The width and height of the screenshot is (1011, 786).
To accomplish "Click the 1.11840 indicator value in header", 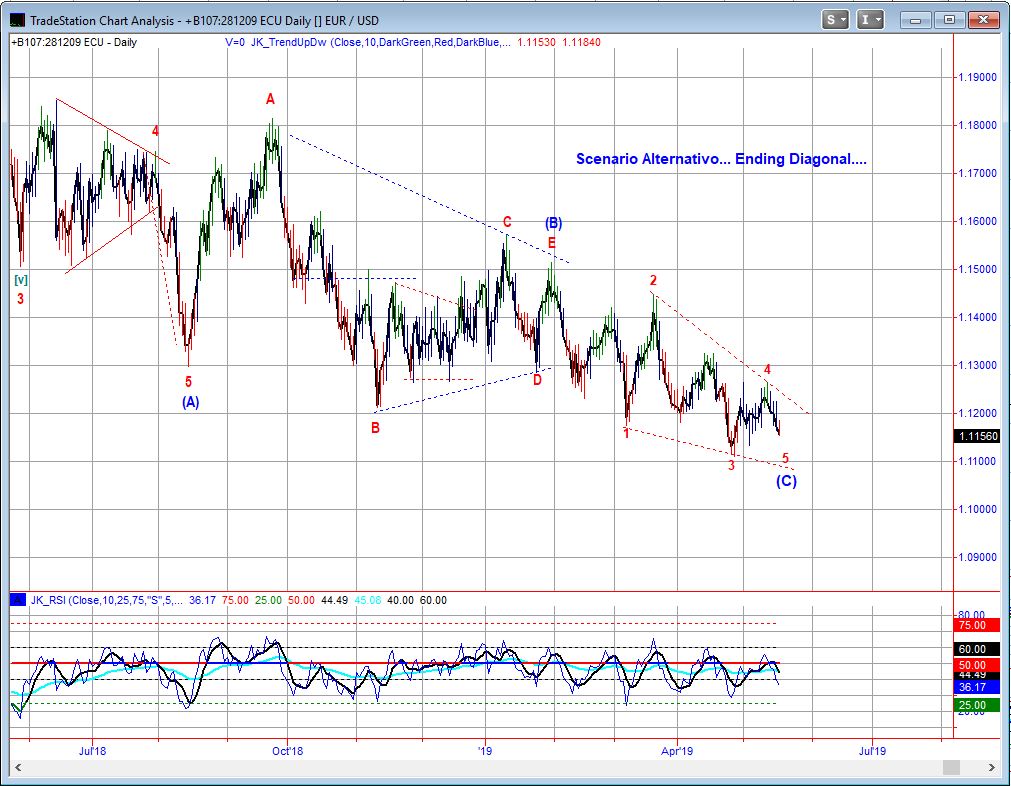I will [582, 43].
